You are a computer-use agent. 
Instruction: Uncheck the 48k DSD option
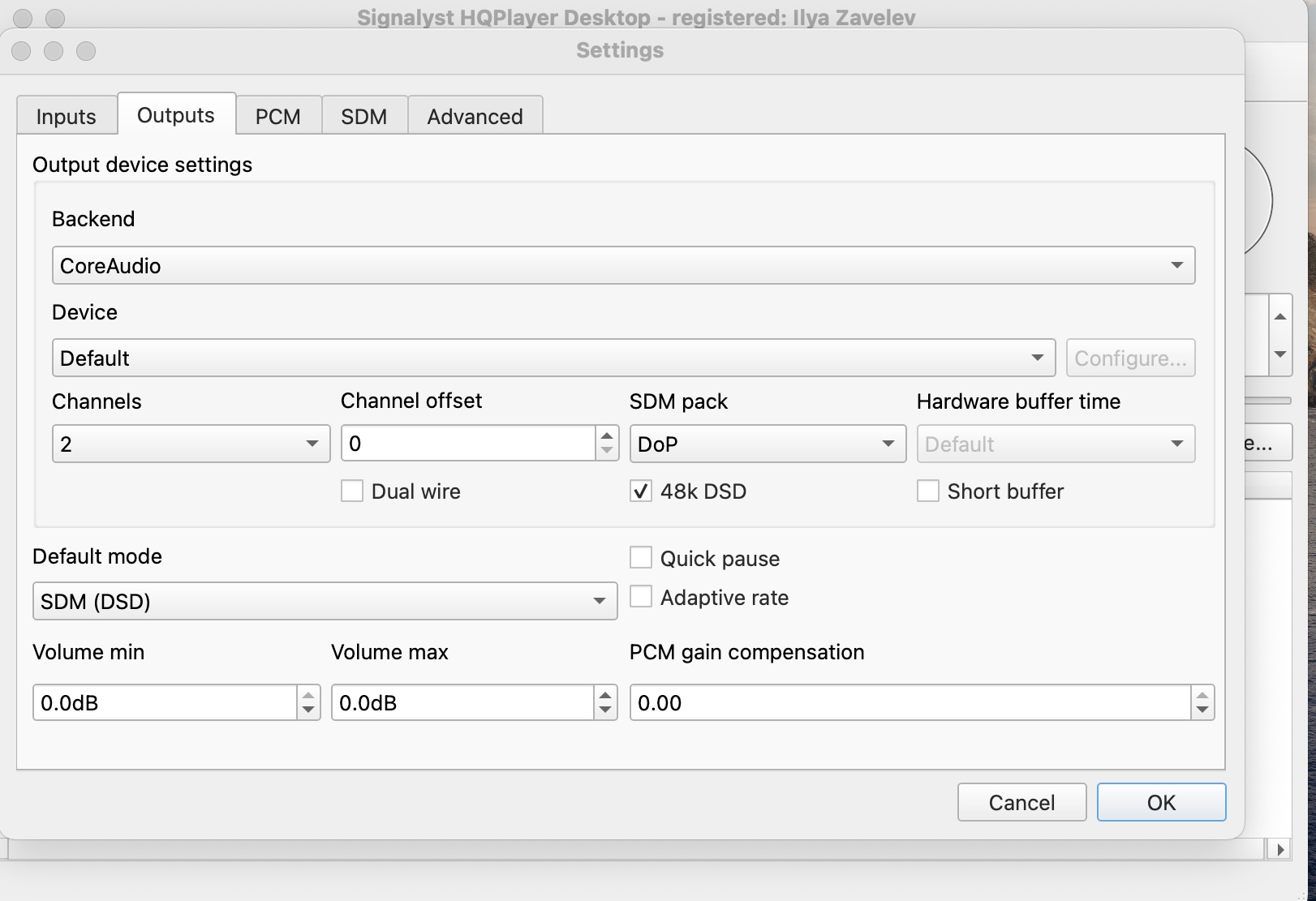pos(641,491)
